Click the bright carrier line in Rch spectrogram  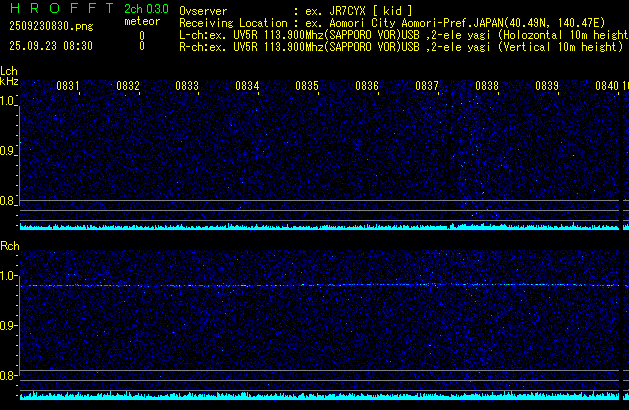coord(320,285)
